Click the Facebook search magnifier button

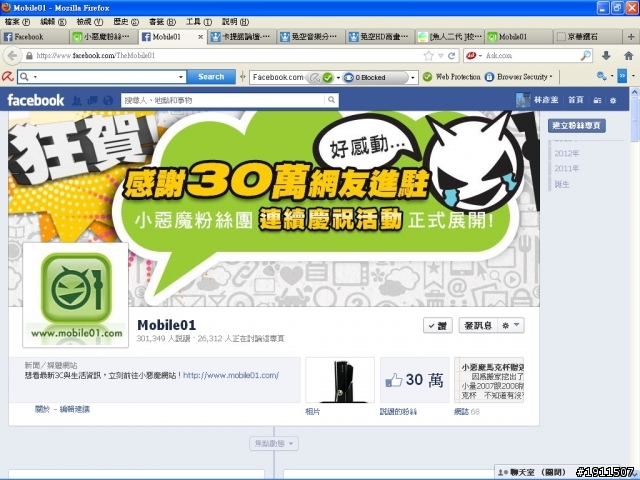coord(331,100)
